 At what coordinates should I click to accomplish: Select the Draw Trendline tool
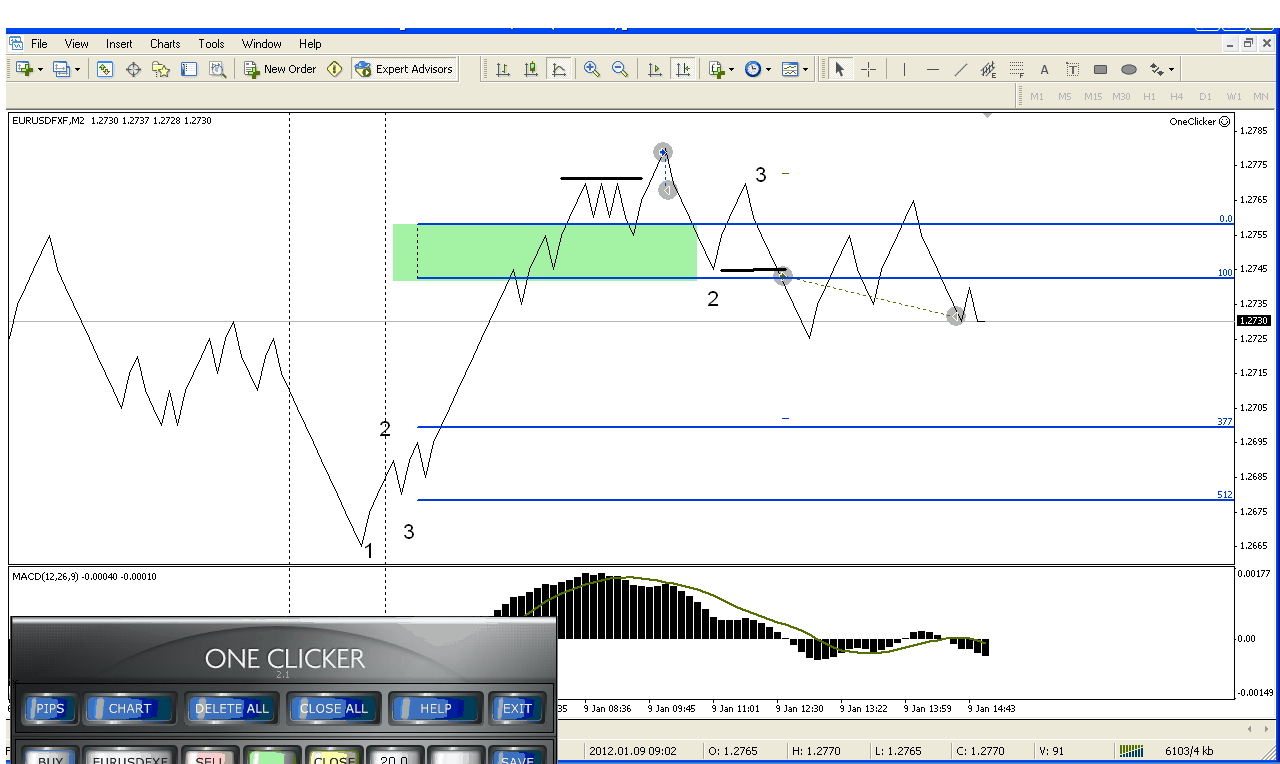pyautogui.click(x=961, y=69)
